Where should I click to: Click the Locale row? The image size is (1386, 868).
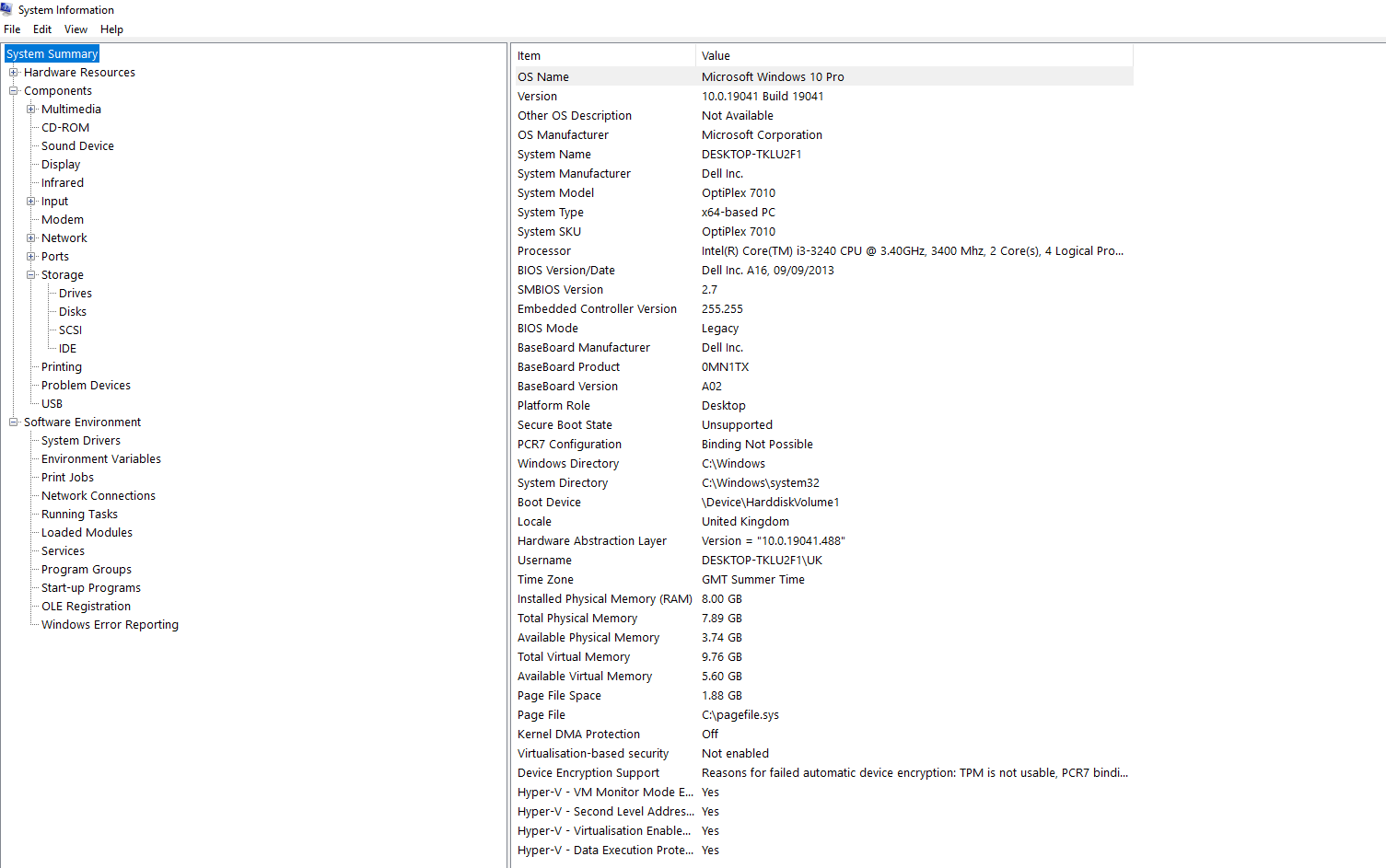[822, 522]
